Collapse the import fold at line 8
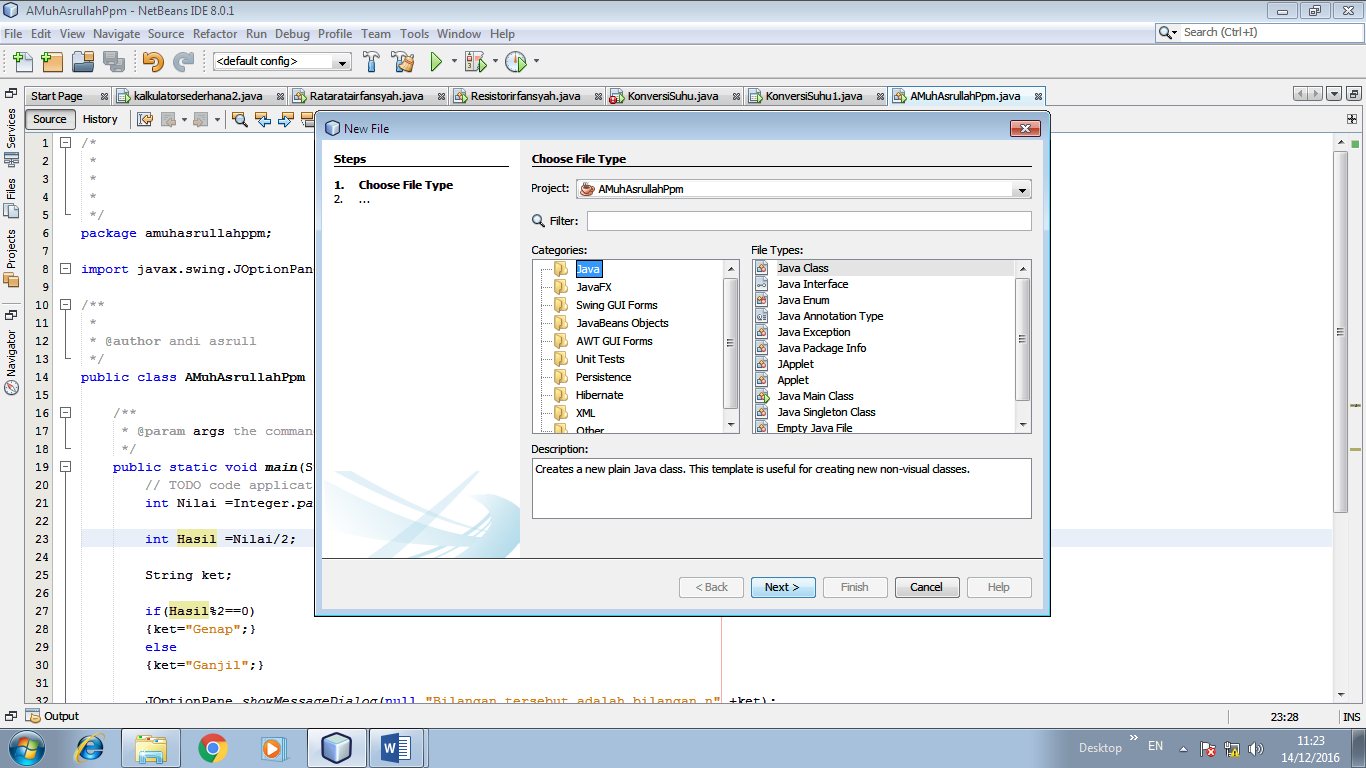Viewport: 1366px width, 768px height. pyautogui.click(x=66, y=269)
